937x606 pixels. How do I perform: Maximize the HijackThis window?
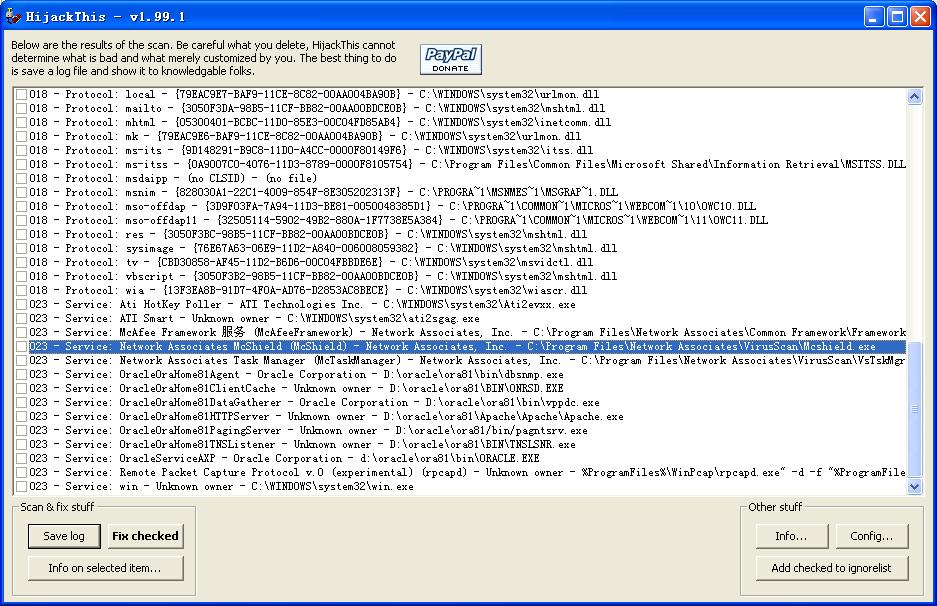coord(898,16)
